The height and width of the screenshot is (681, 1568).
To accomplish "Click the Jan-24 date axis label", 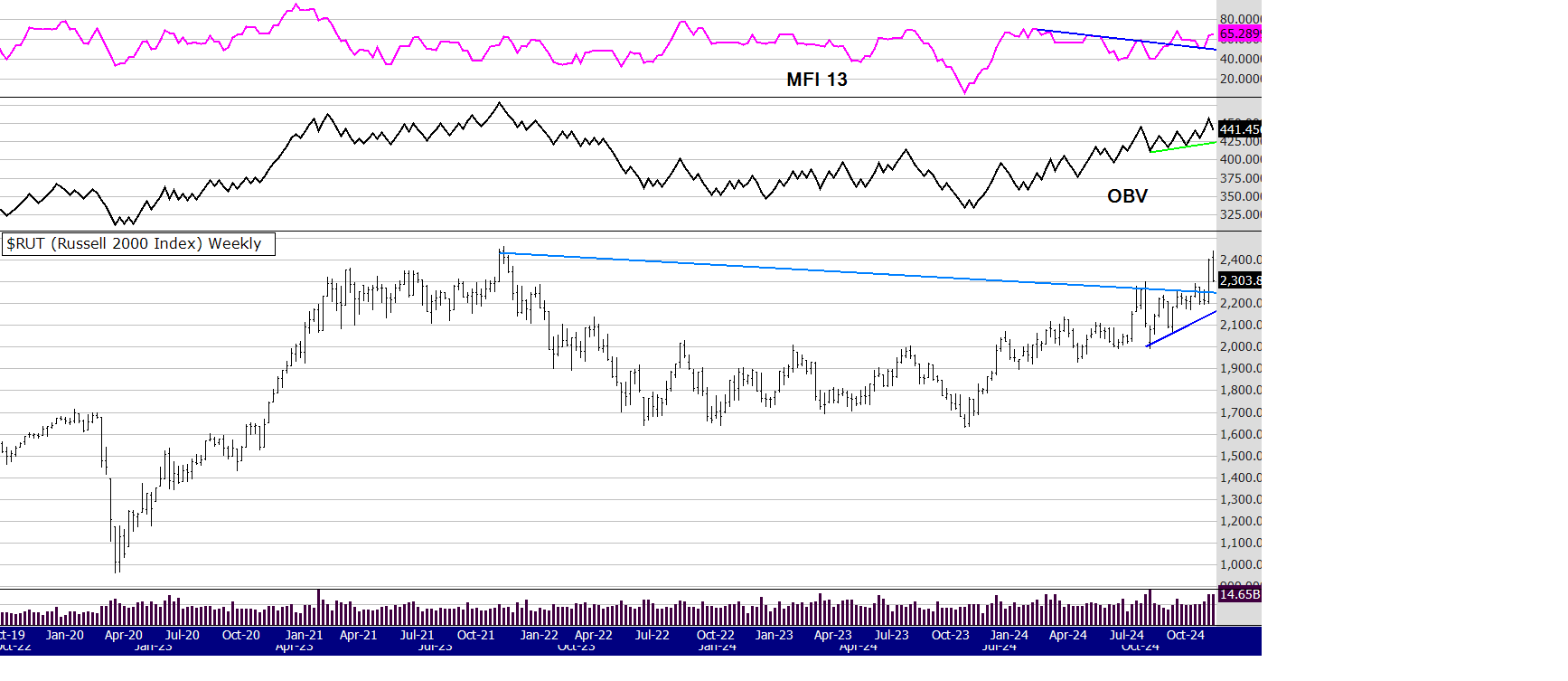I will click(x=1009, y=635).
